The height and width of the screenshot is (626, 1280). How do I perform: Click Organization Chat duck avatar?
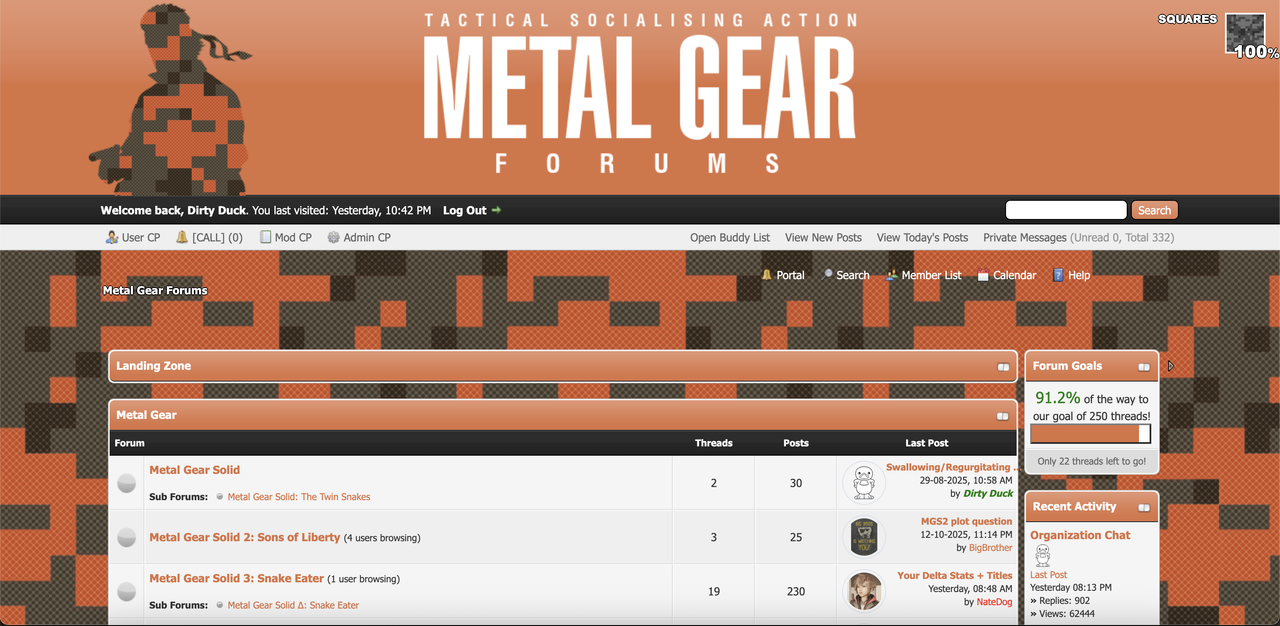coord(1042,555)
